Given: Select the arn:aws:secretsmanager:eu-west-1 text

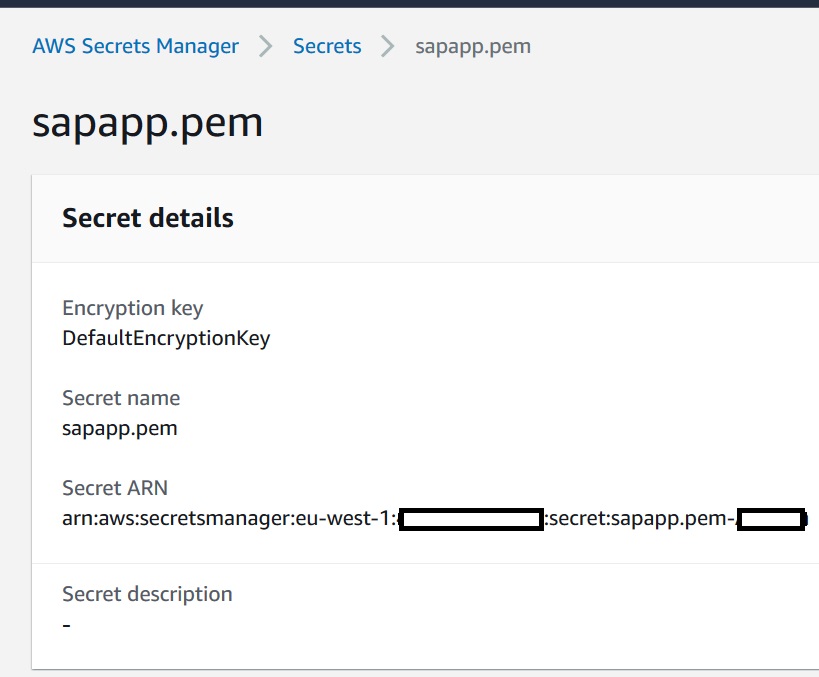Looking at the screenshot, I should coord(229,519).
